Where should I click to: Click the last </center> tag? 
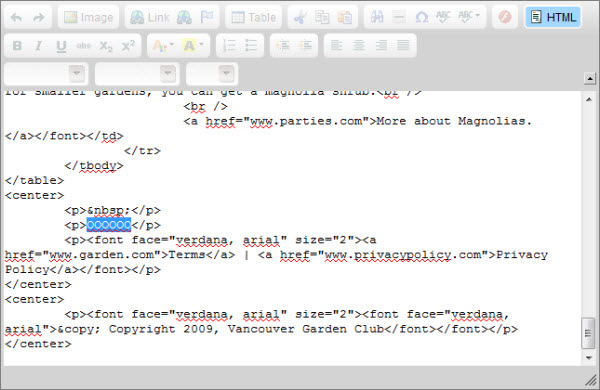point(38,344)
